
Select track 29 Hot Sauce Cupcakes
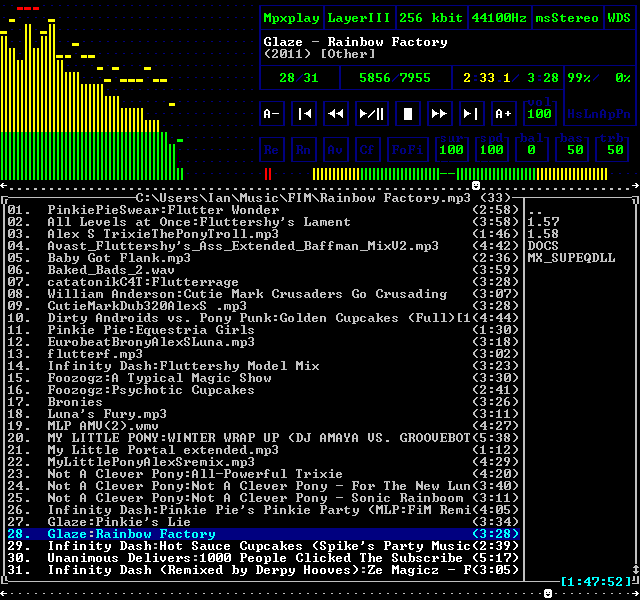263,546
